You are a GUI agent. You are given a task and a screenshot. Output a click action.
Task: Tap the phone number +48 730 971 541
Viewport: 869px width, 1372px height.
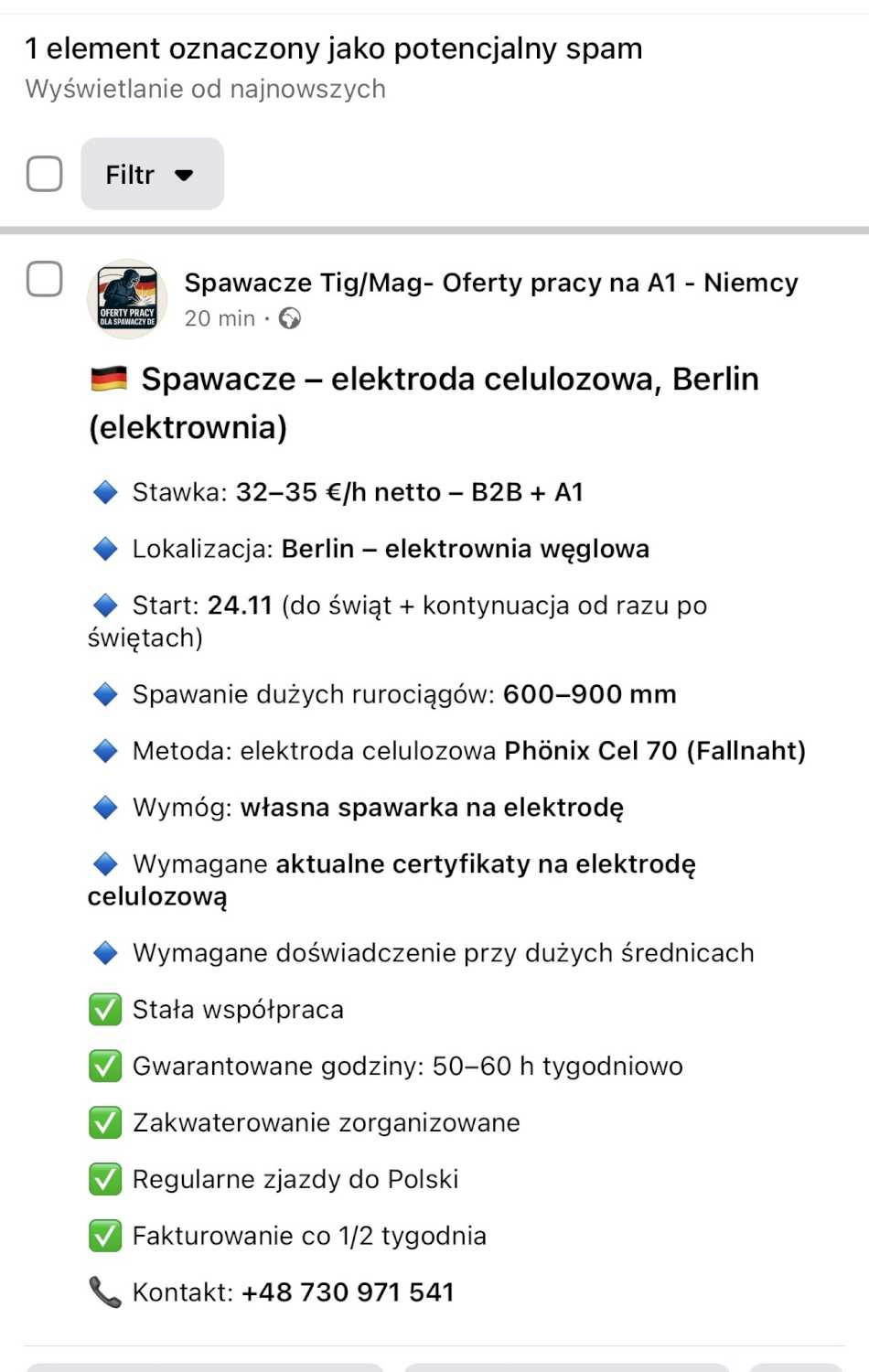pos(348,1292)
